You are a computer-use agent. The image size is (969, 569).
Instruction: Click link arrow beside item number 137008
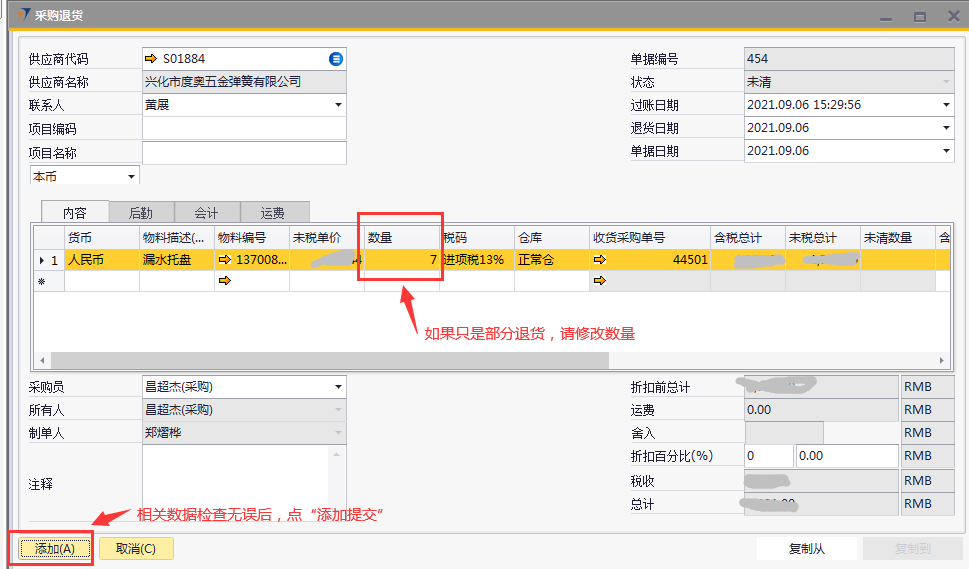(x=225, y=260)
